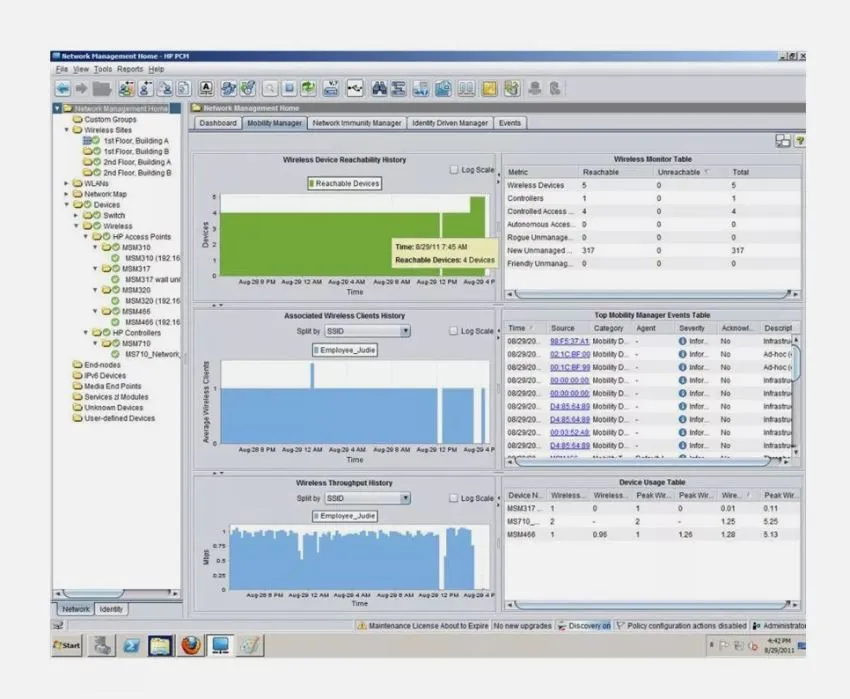Click the binoculars search toolbar icon
This screenshot has width=850, height=699.
click(378, 89)
